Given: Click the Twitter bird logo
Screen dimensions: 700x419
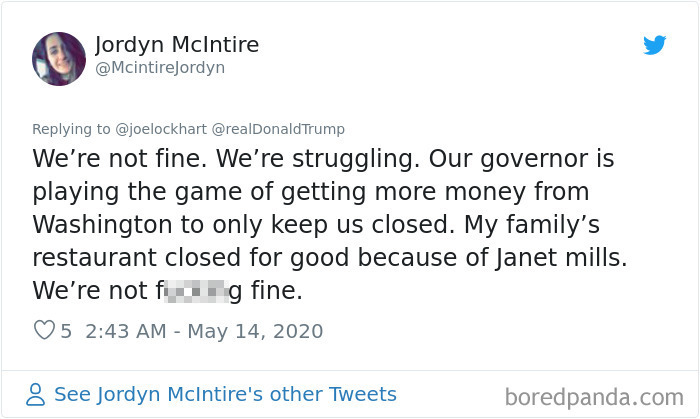Looking at the screenshot, I should (654, 45).
